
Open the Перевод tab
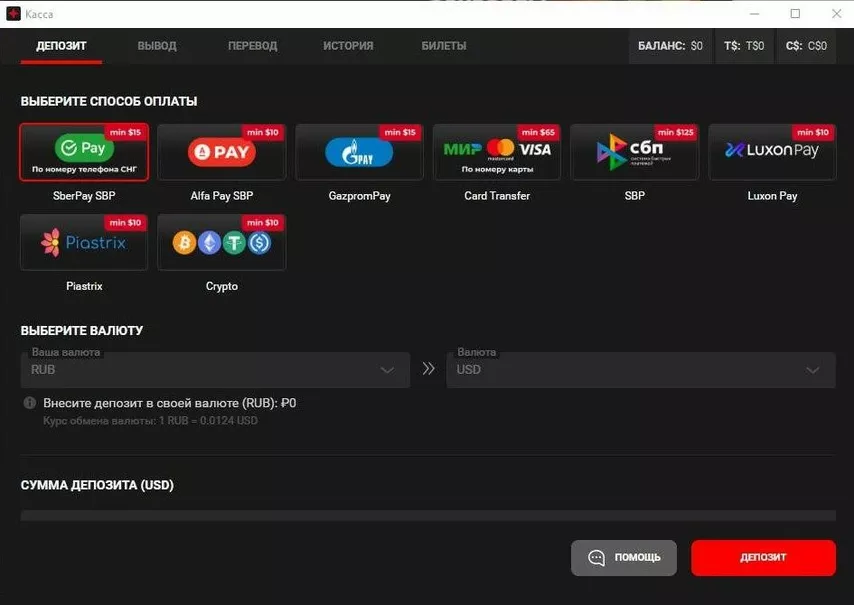(x=252, y=46)
